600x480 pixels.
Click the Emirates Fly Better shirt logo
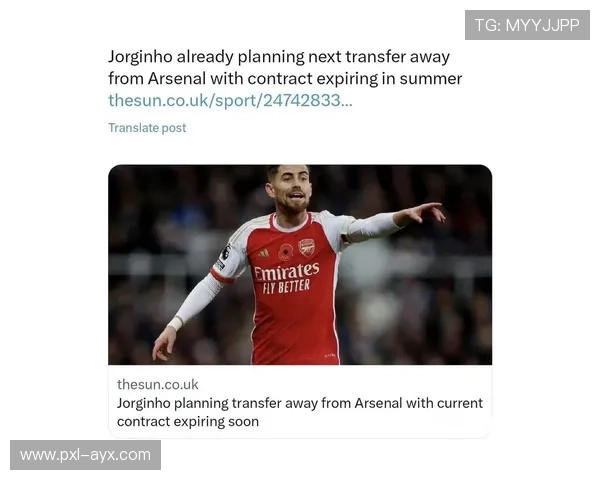(286, 278)
